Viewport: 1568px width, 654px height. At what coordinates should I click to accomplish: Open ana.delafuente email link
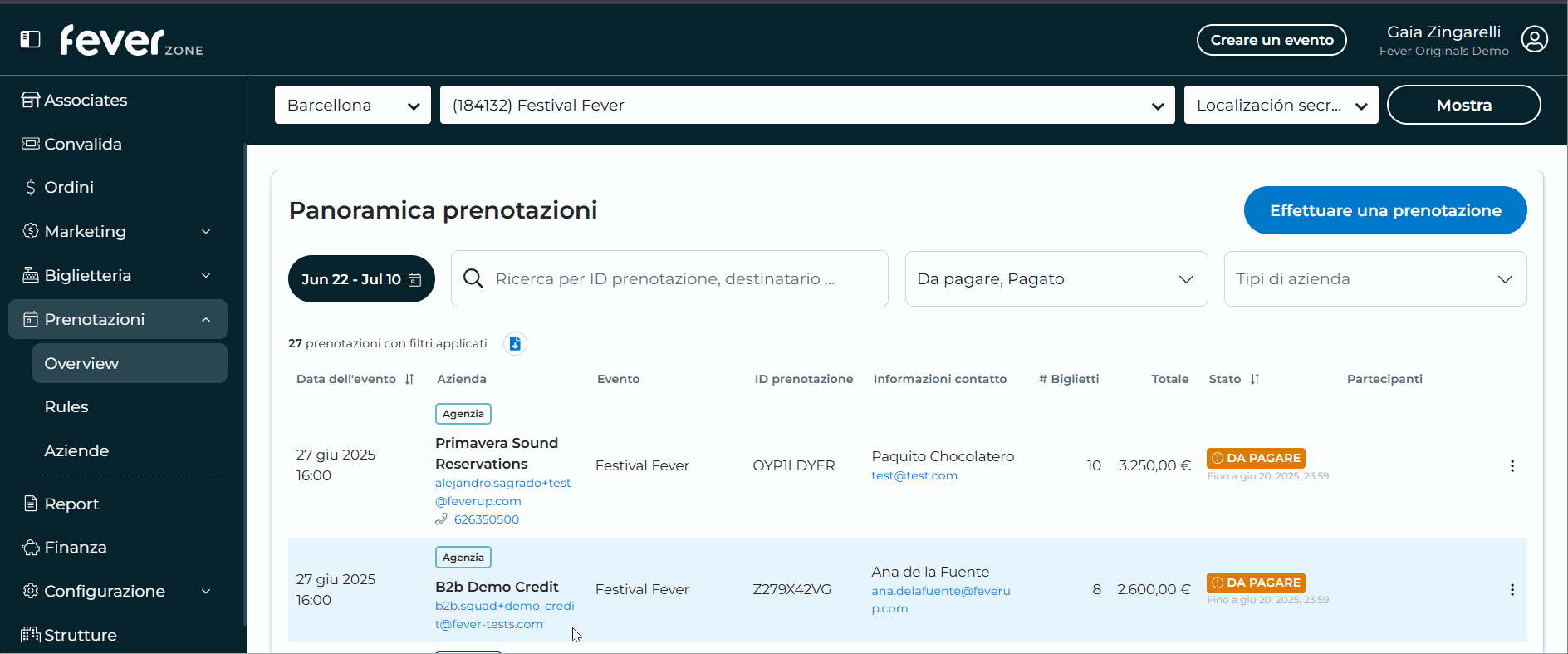click(941, 599)
